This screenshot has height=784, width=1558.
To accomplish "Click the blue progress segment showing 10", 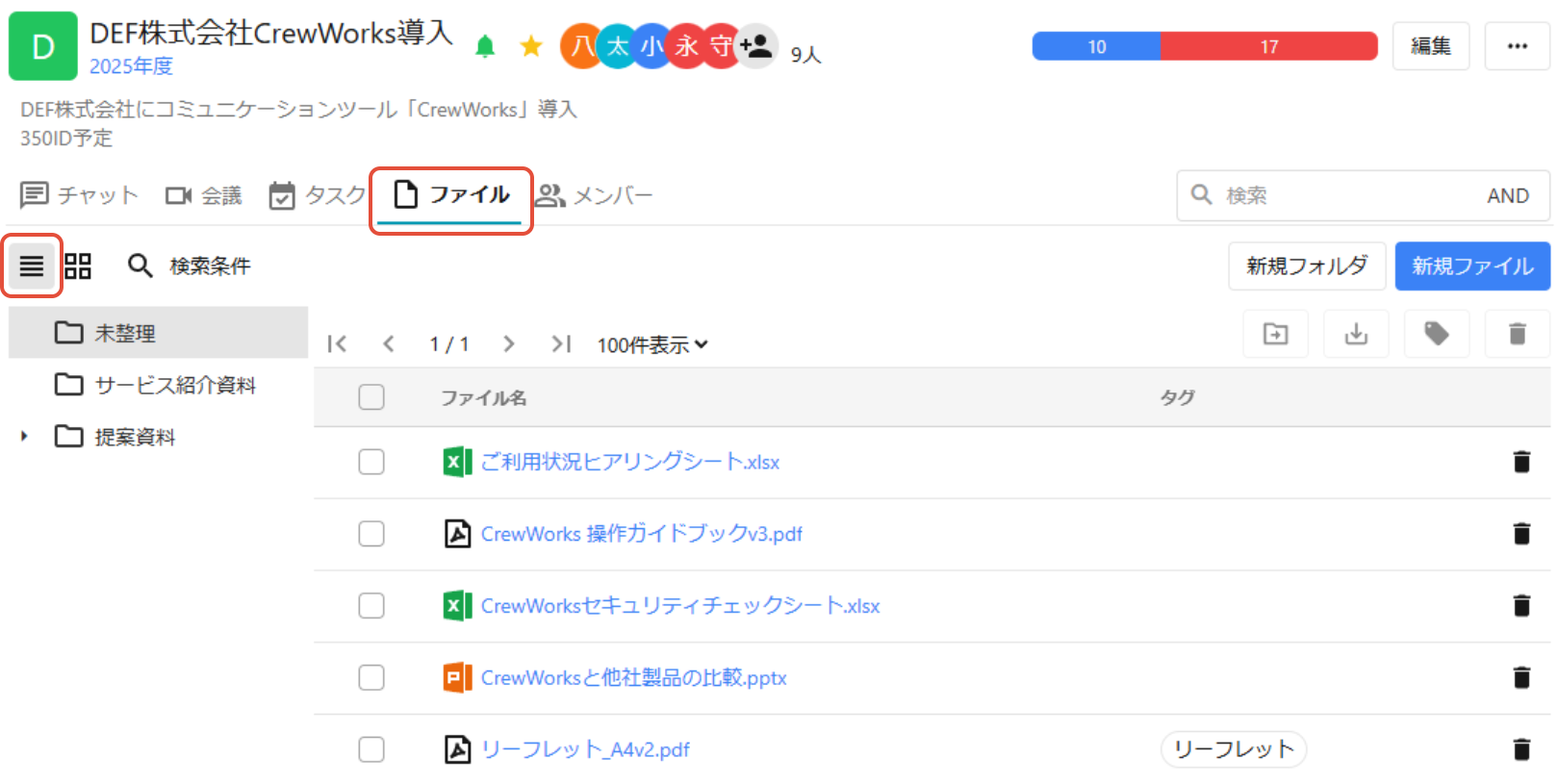I will click(1096, 46).
